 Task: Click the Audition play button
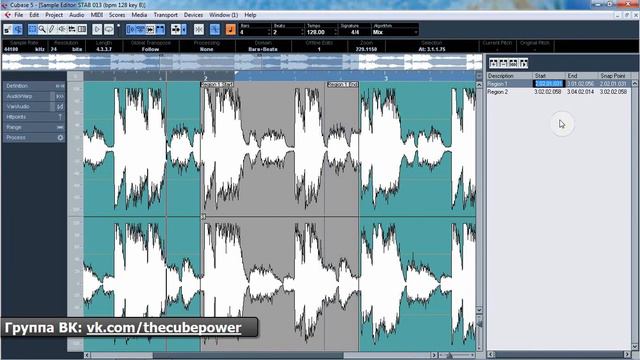[97, 29]
